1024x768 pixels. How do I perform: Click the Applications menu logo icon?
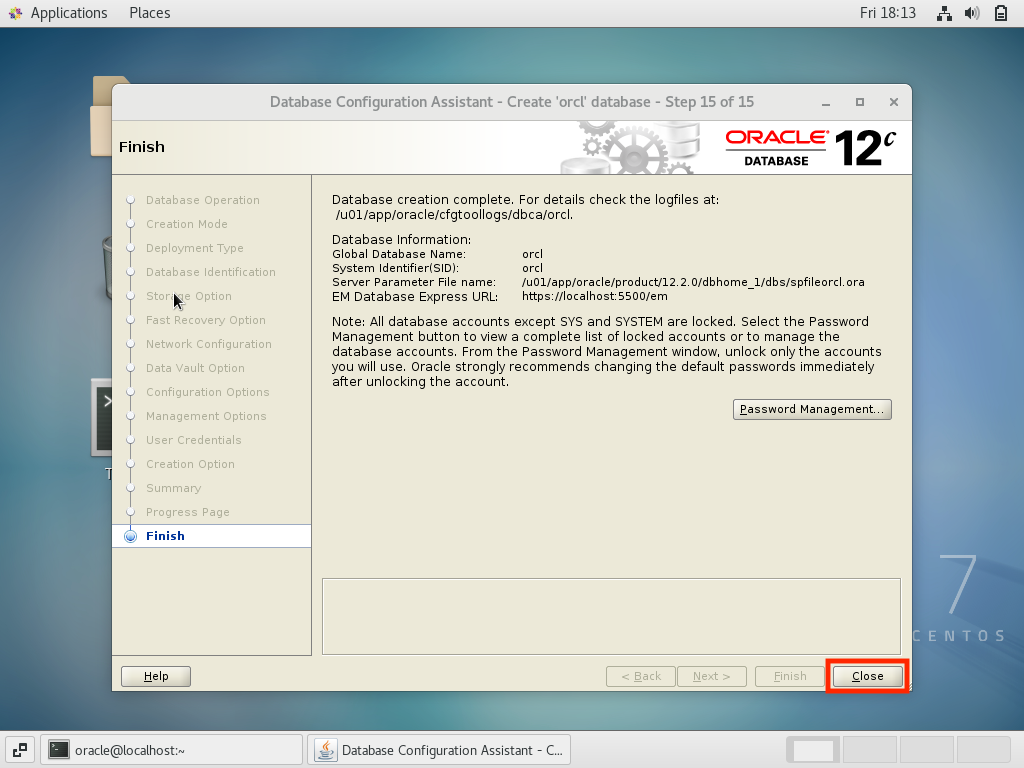point(16,13)
